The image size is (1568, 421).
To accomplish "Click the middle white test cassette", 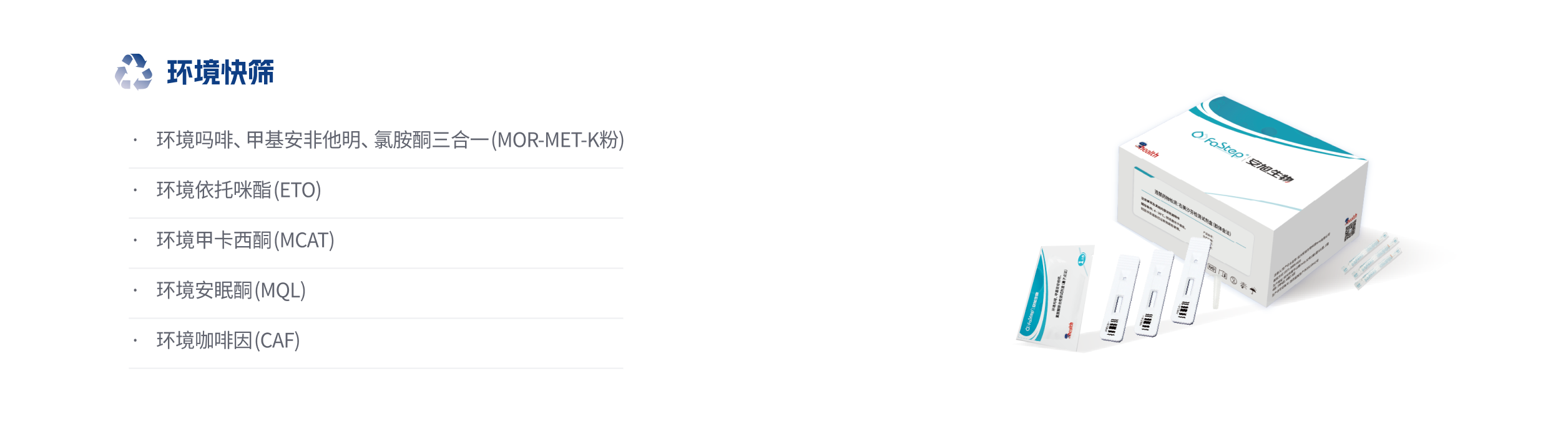I will [x=1154, y=293].
